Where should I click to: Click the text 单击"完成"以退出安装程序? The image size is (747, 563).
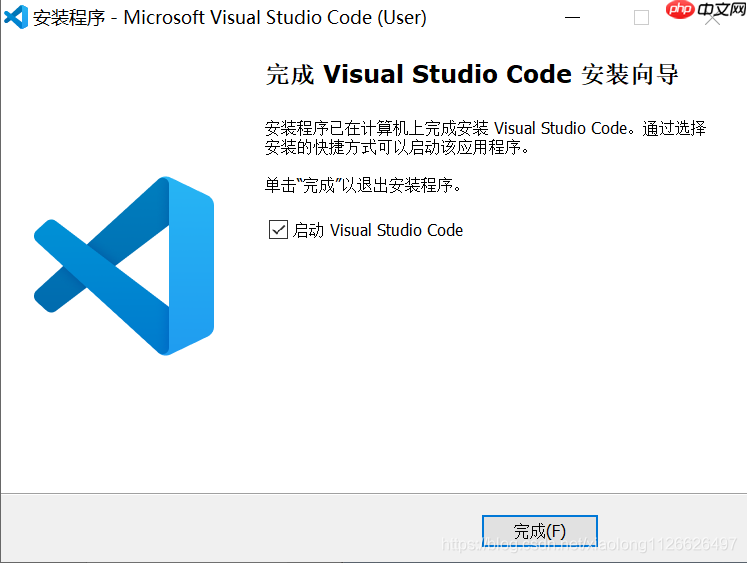click(x=363, y=185)
